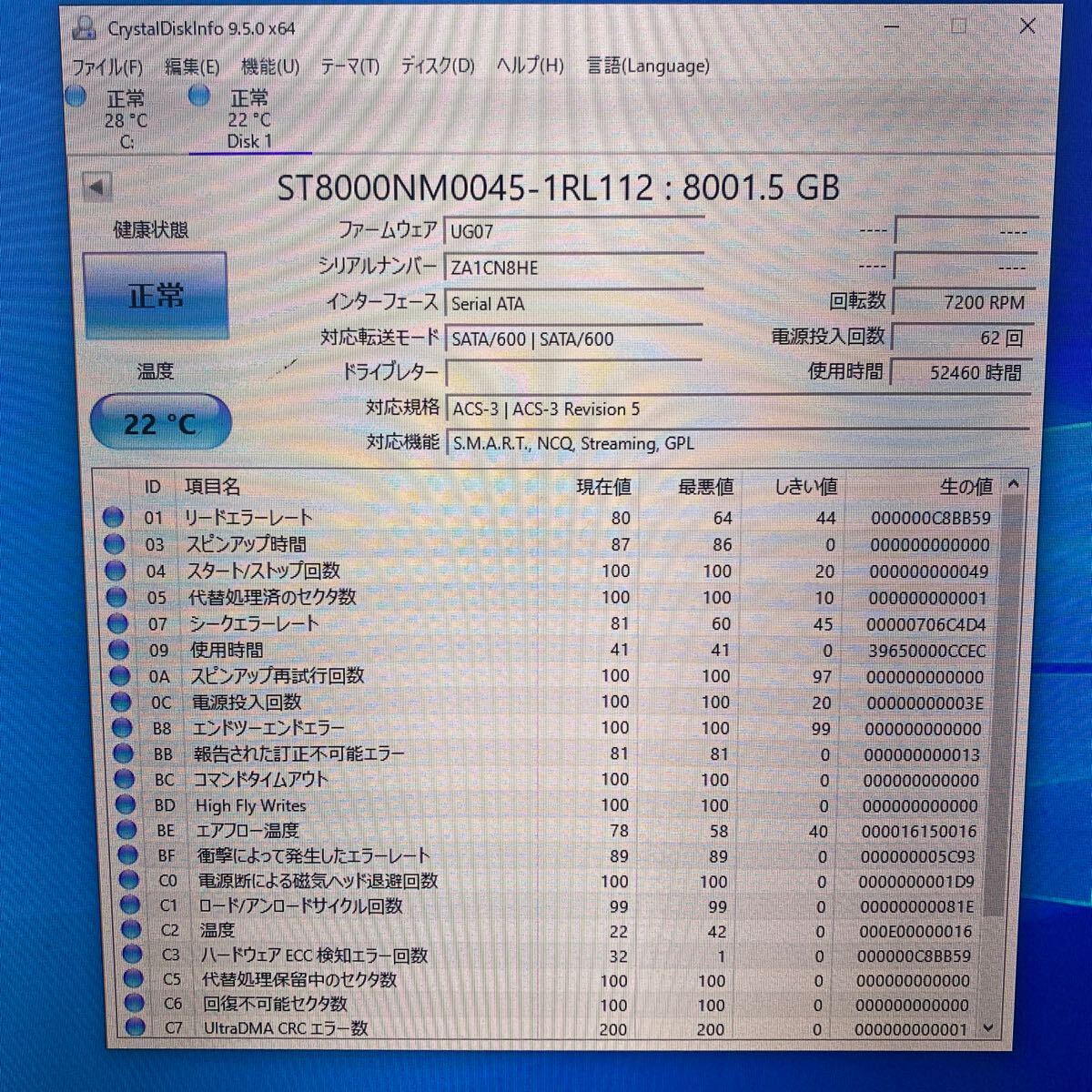Select the C: drive tab
1092x1092 pixels.
[126, 119]
